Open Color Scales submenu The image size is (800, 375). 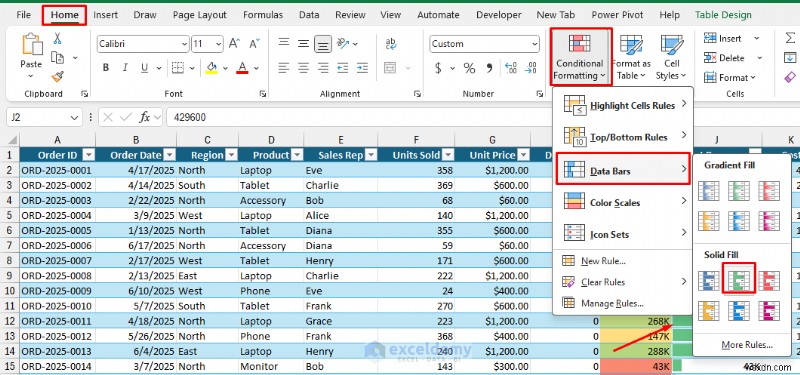coord(623,203)
